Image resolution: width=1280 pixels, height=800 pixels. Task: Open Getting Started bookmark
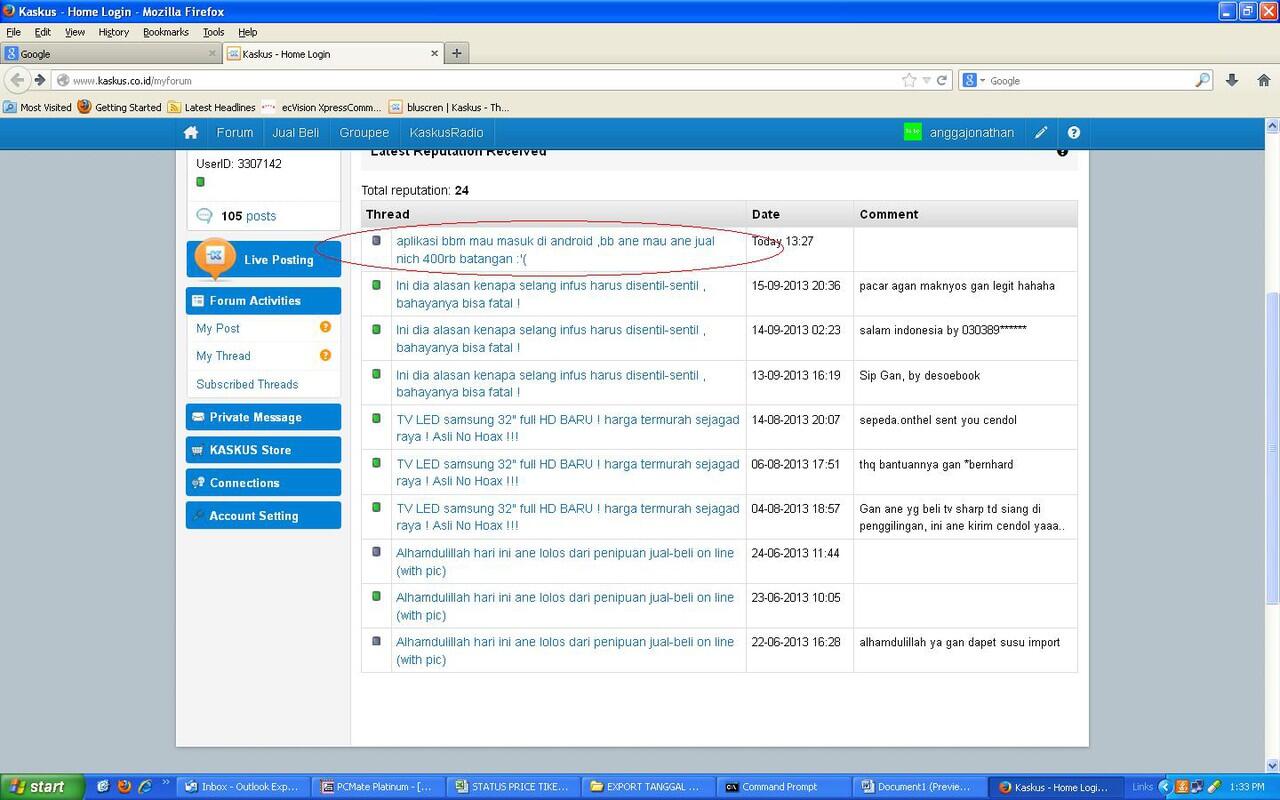click(119, 107)
